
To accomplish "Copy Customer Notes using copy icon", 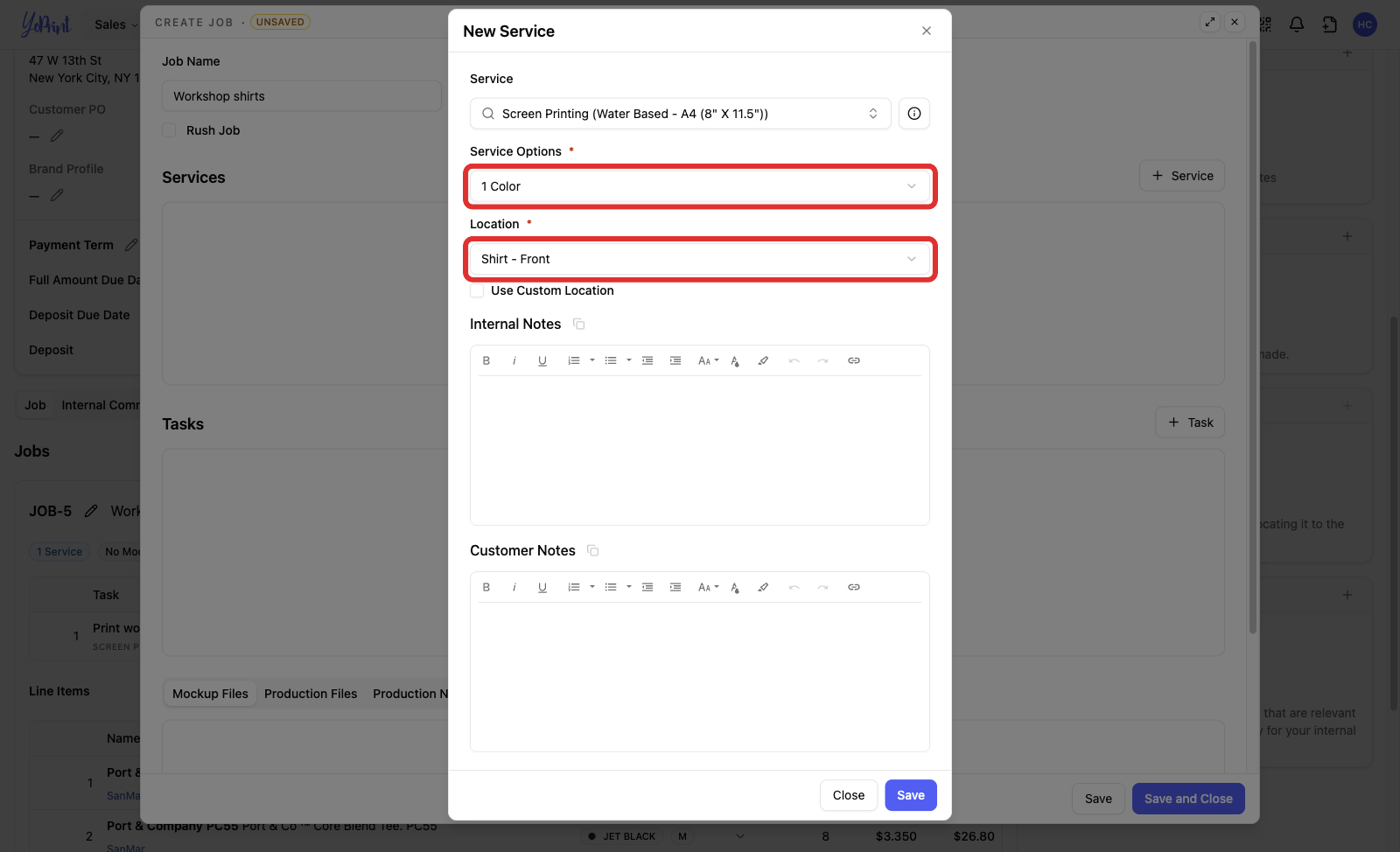I will pos(592,550).
